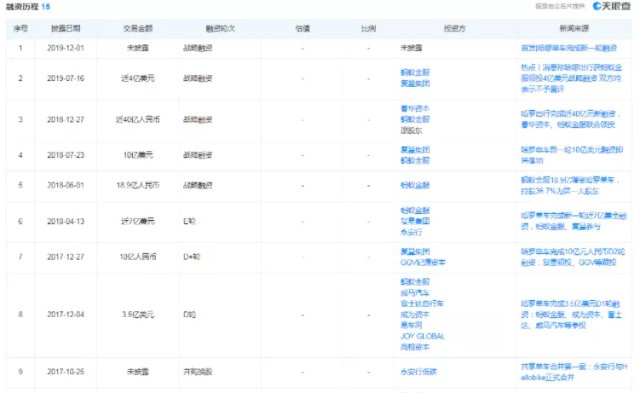Viewport: 640px width, 393px height.
Task: Select round cell D+轮
Action: (191, 257)
